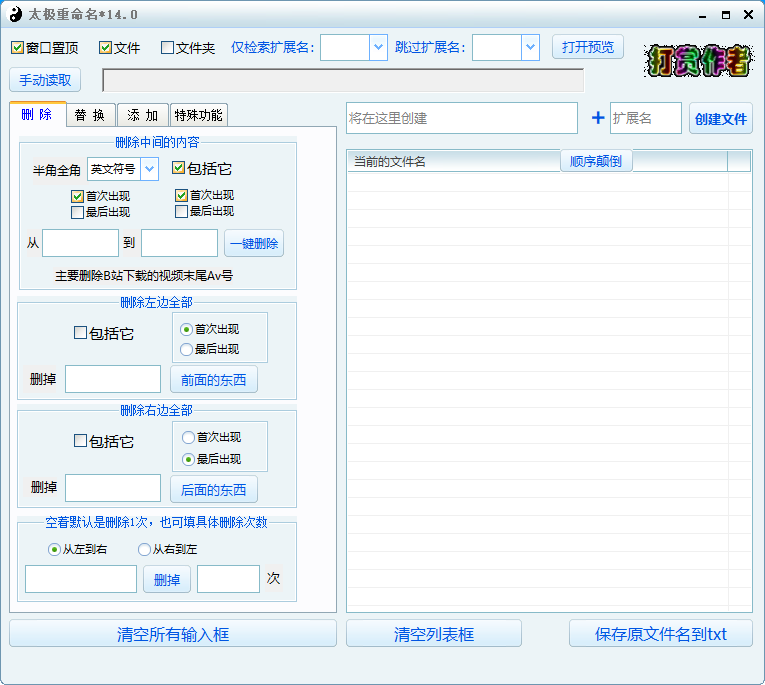Click the 后面的东西 button
The width and height of the screenshot is (765, 685).
[214, 489]
